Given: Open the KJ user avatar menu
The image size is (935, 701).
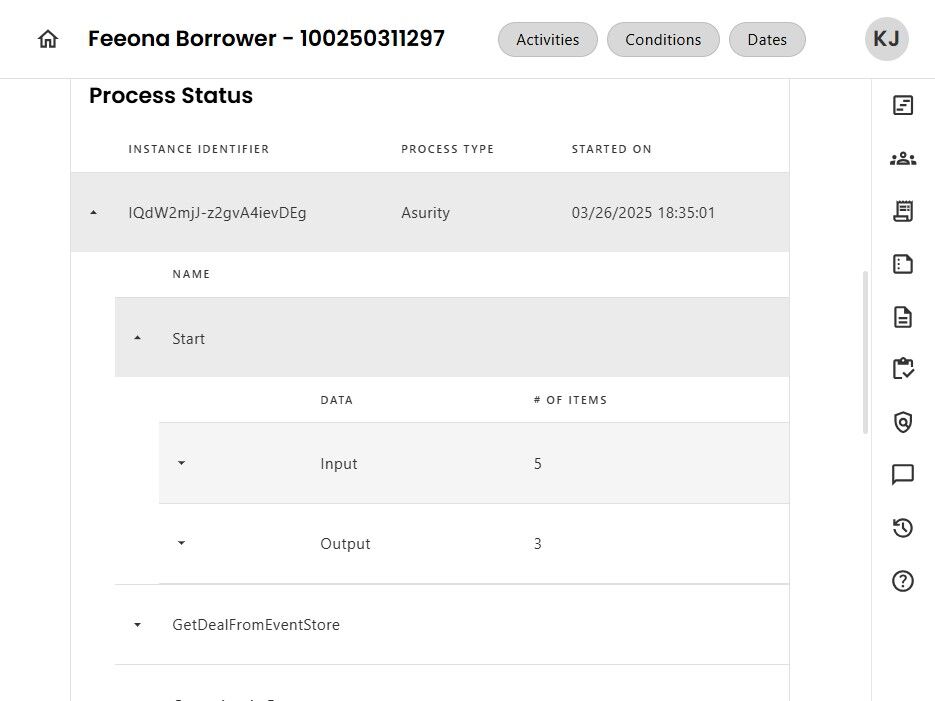Looking at the screenshot, I should (886, 39).
